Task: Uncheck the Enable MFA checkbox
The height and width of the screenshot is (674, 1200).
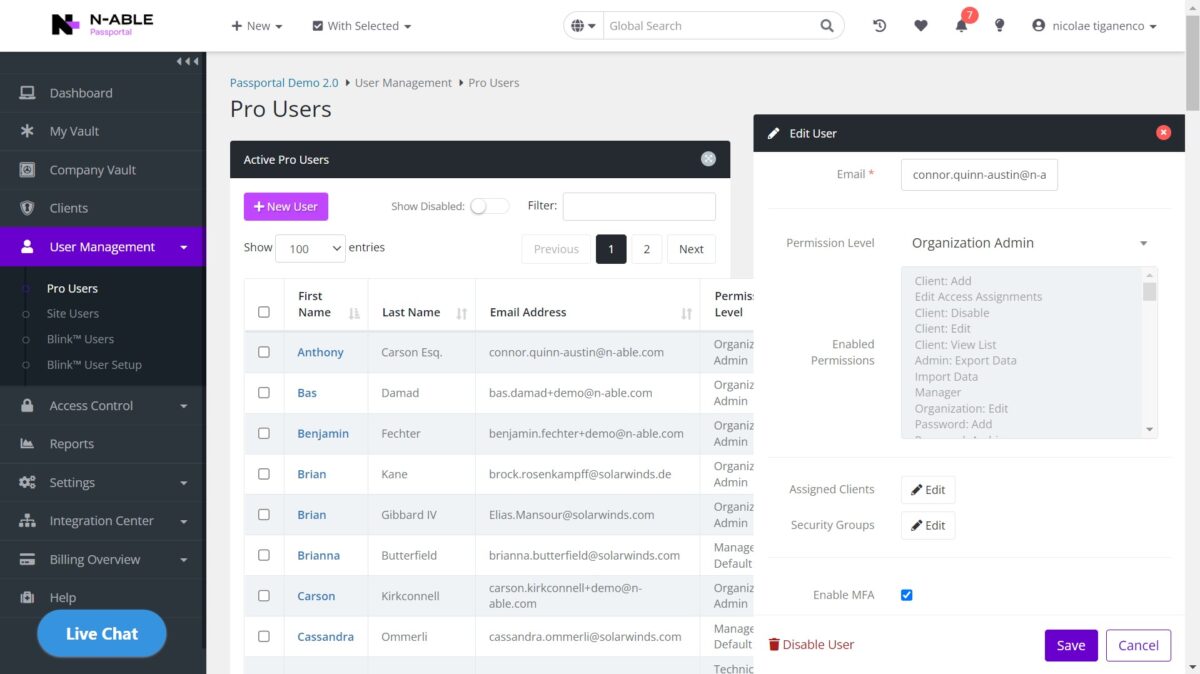Action: (907, 595)
